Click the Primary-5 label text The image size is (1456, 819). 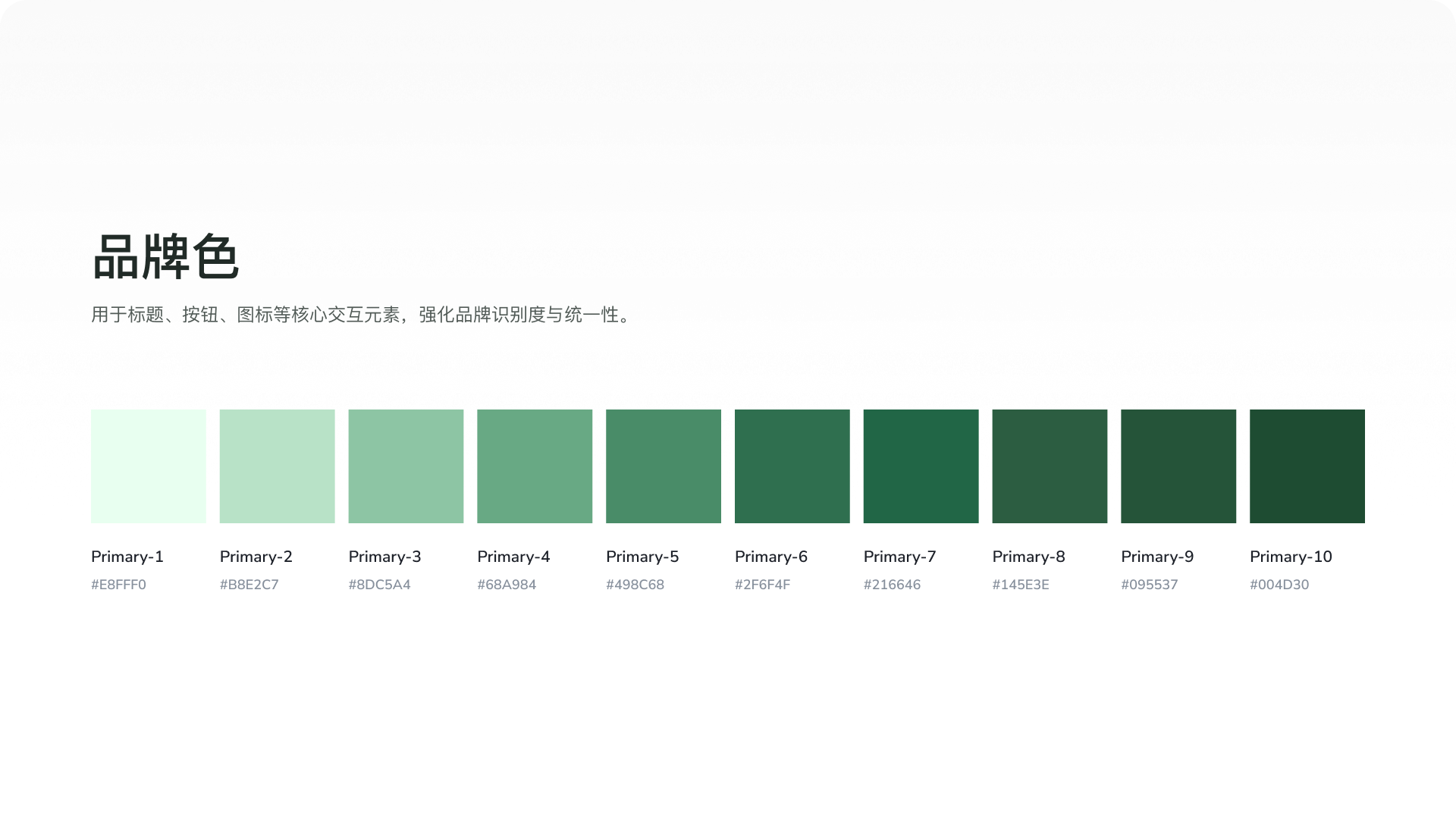point(642,556)
